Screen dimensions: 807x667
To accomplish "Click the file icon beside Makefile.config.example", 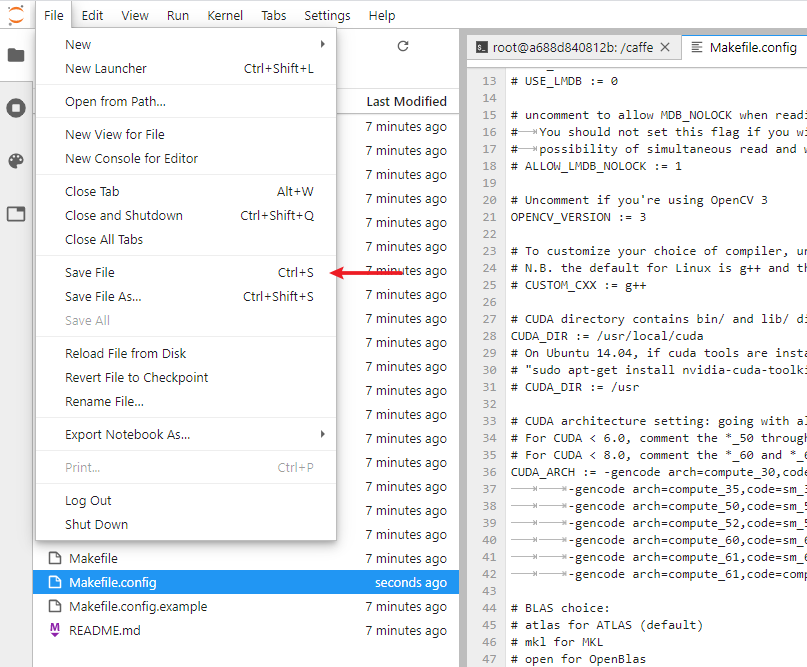I will 55,606.
